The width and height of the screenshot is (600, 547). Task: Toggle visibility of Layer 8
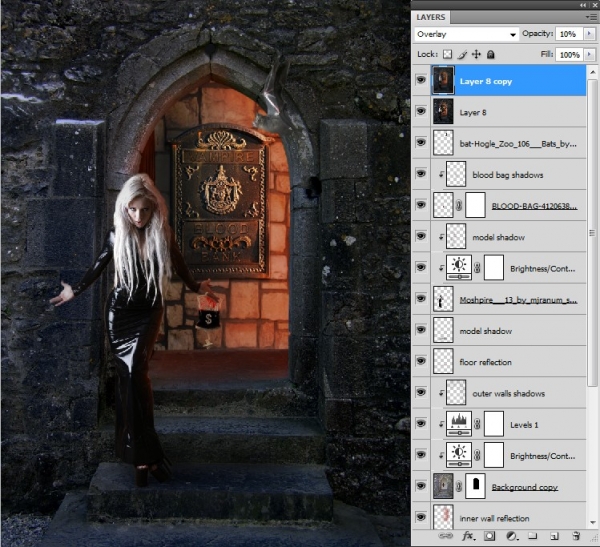pyautogui.click(x=421, y=111)
